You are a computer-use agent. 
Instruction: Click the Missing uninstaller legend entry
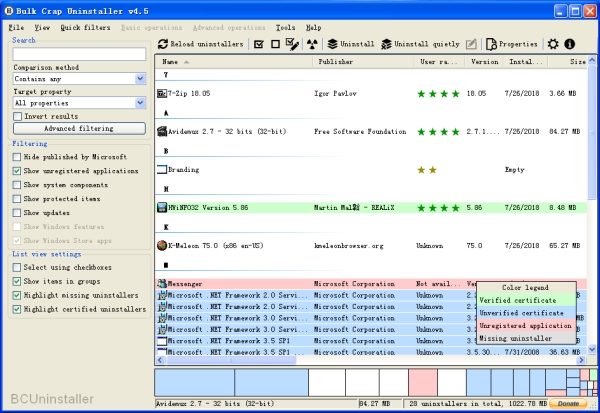(527, 338)
